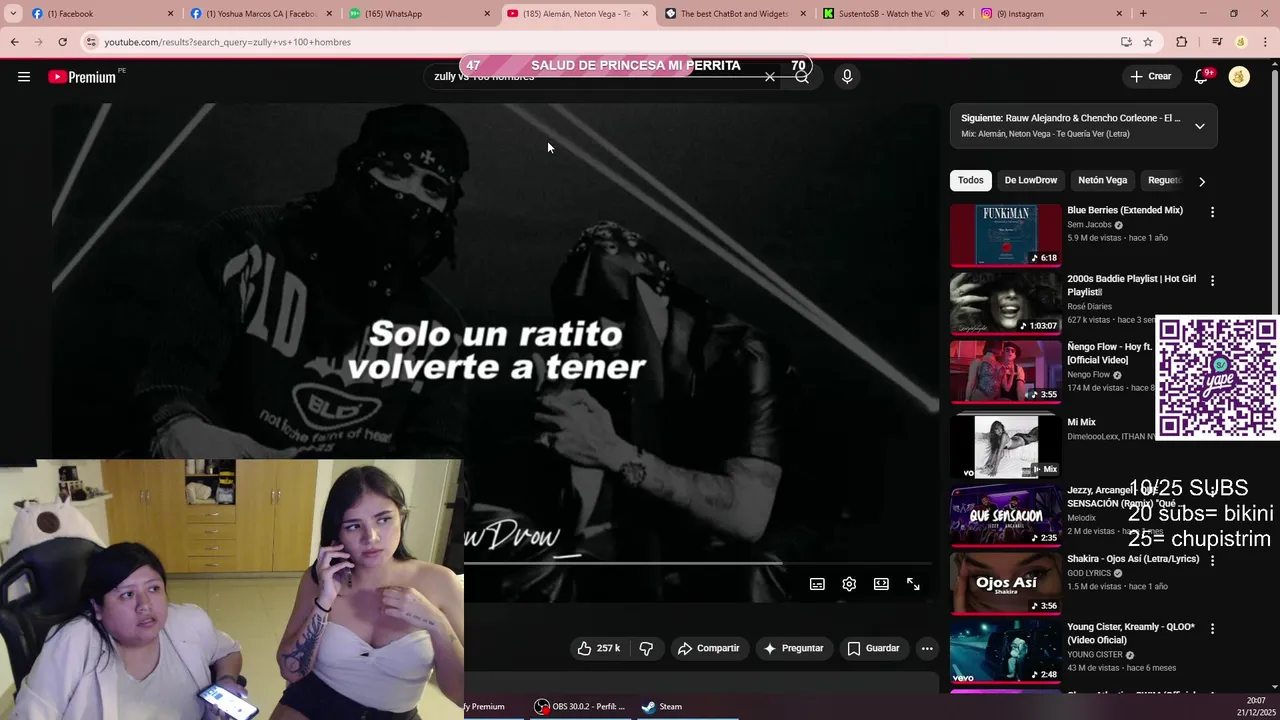
Task: Open the notifications bell
Action: click(1202, 77)
